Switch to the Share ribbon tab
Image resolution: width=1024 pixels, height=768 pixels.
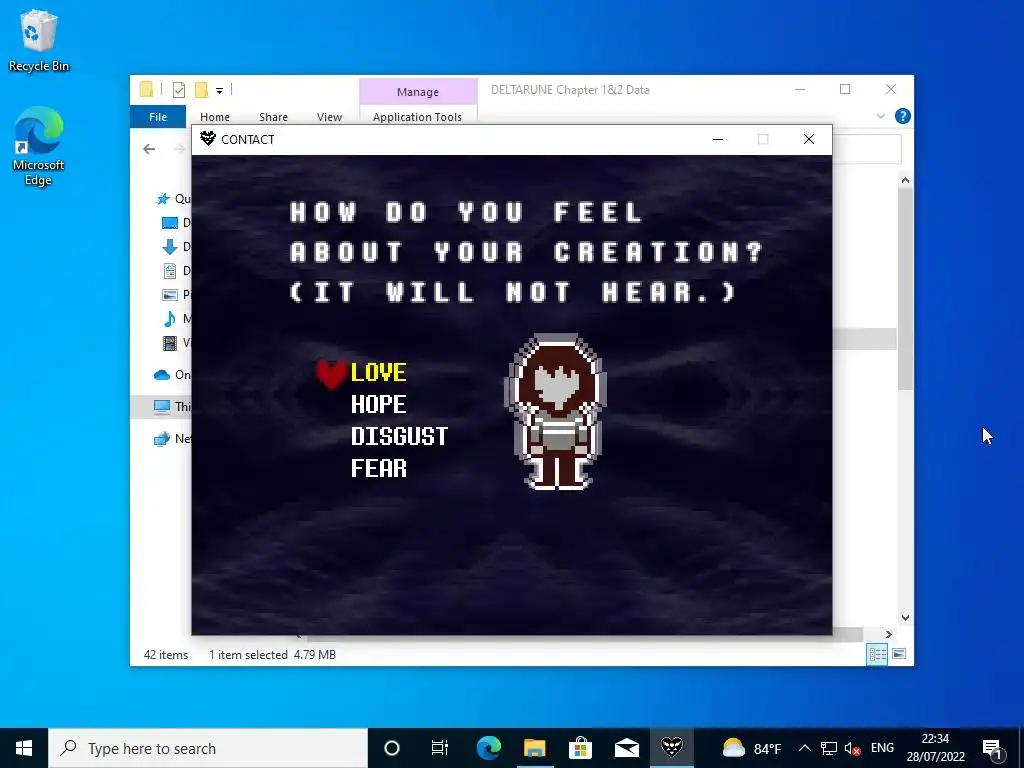point(273,117)
